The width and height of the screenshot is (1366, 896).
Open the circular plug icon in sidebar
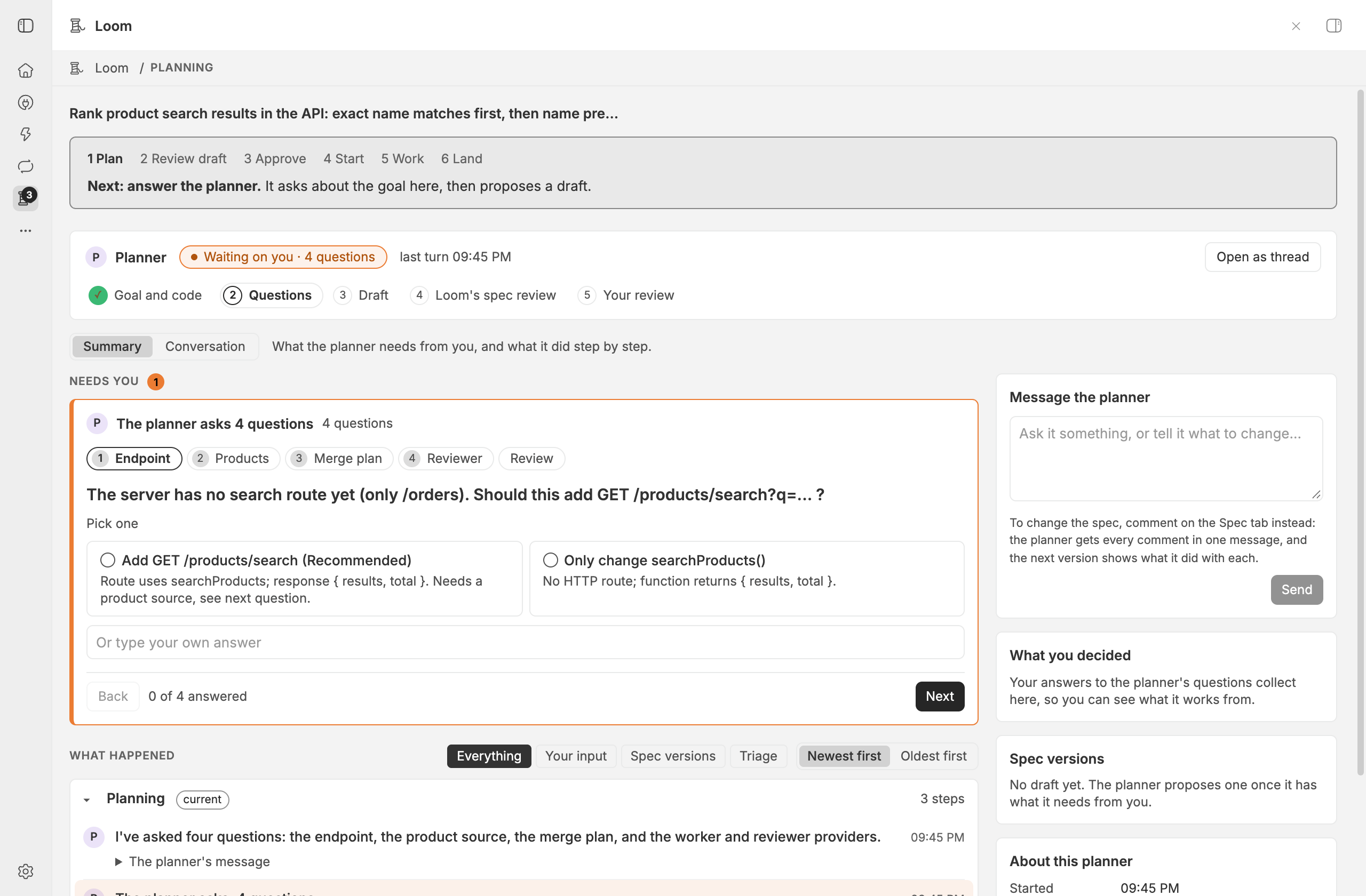[x=26, y=103]
